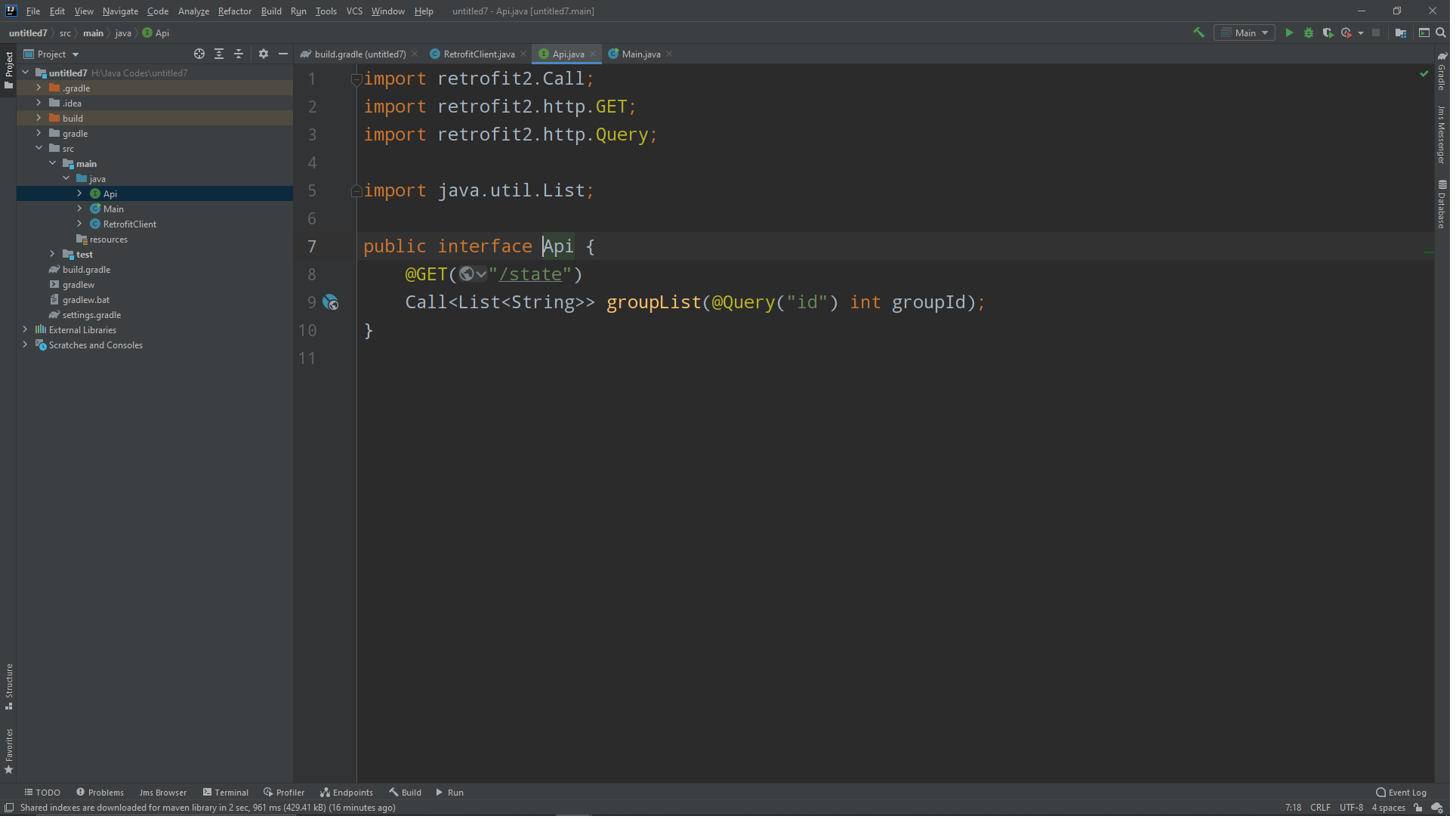This screenshot has height=819, width=1456.
Task: Click the gutter implementation icon on line 9
Action: coord(332,304)
